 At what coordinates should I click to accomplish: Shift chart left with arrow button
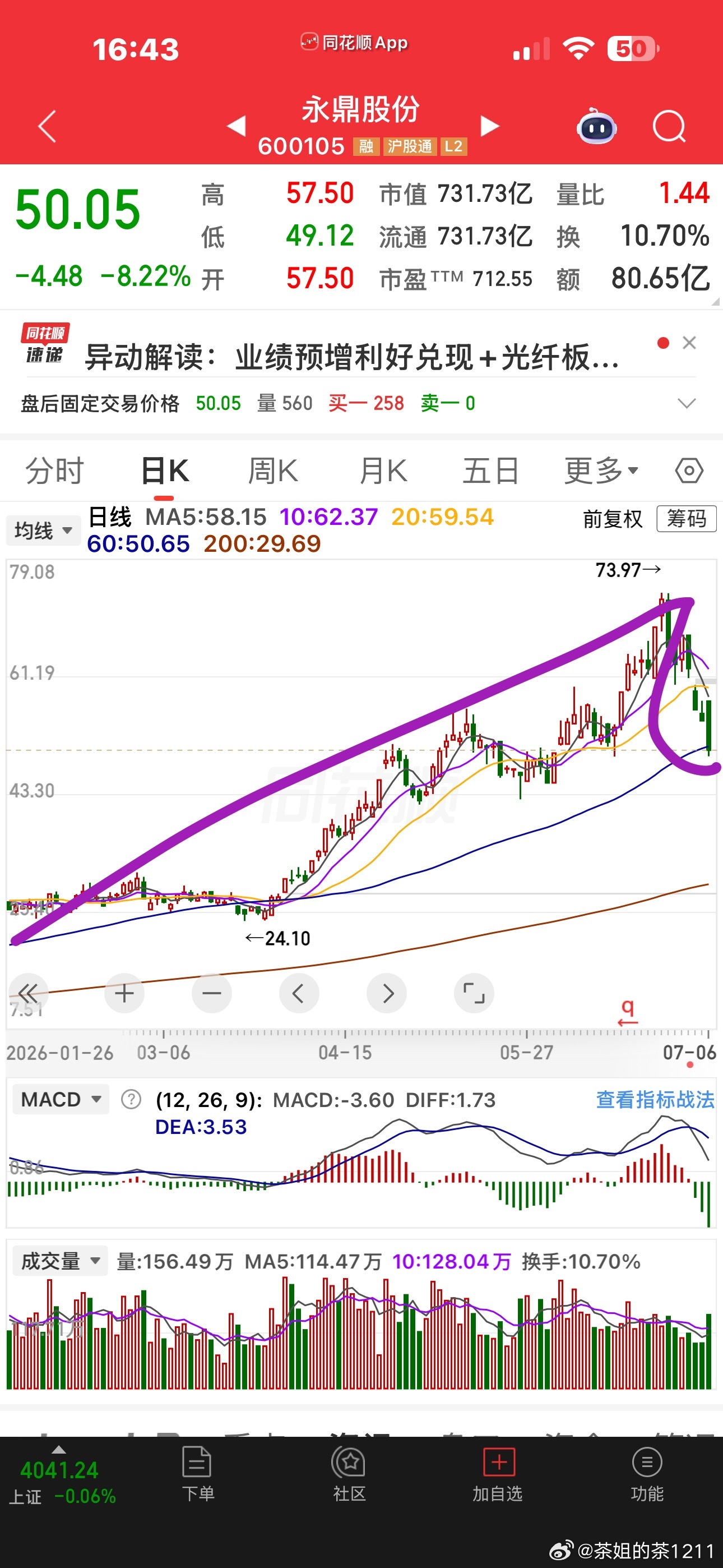(299, 993)
